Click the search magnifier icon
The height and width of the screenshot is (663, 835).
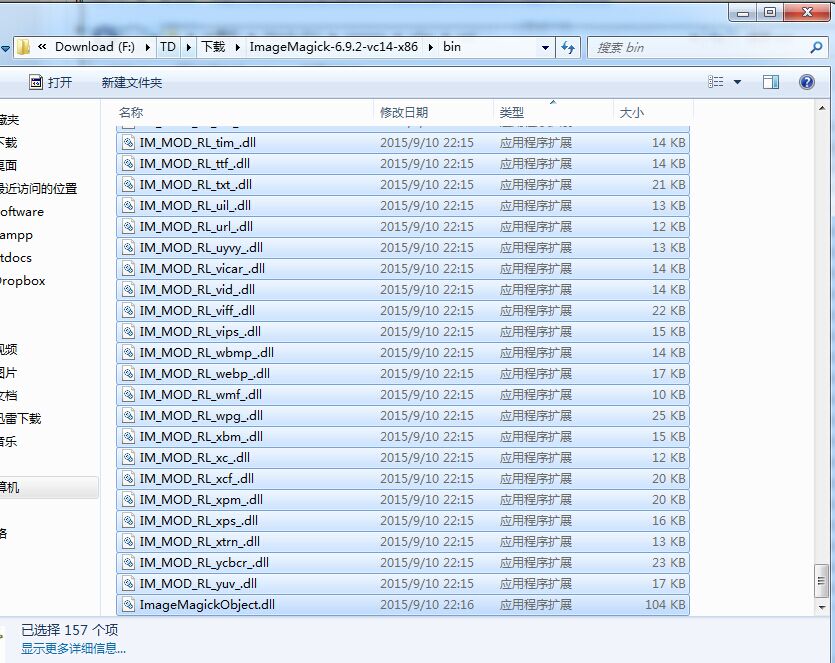point(816,48)
